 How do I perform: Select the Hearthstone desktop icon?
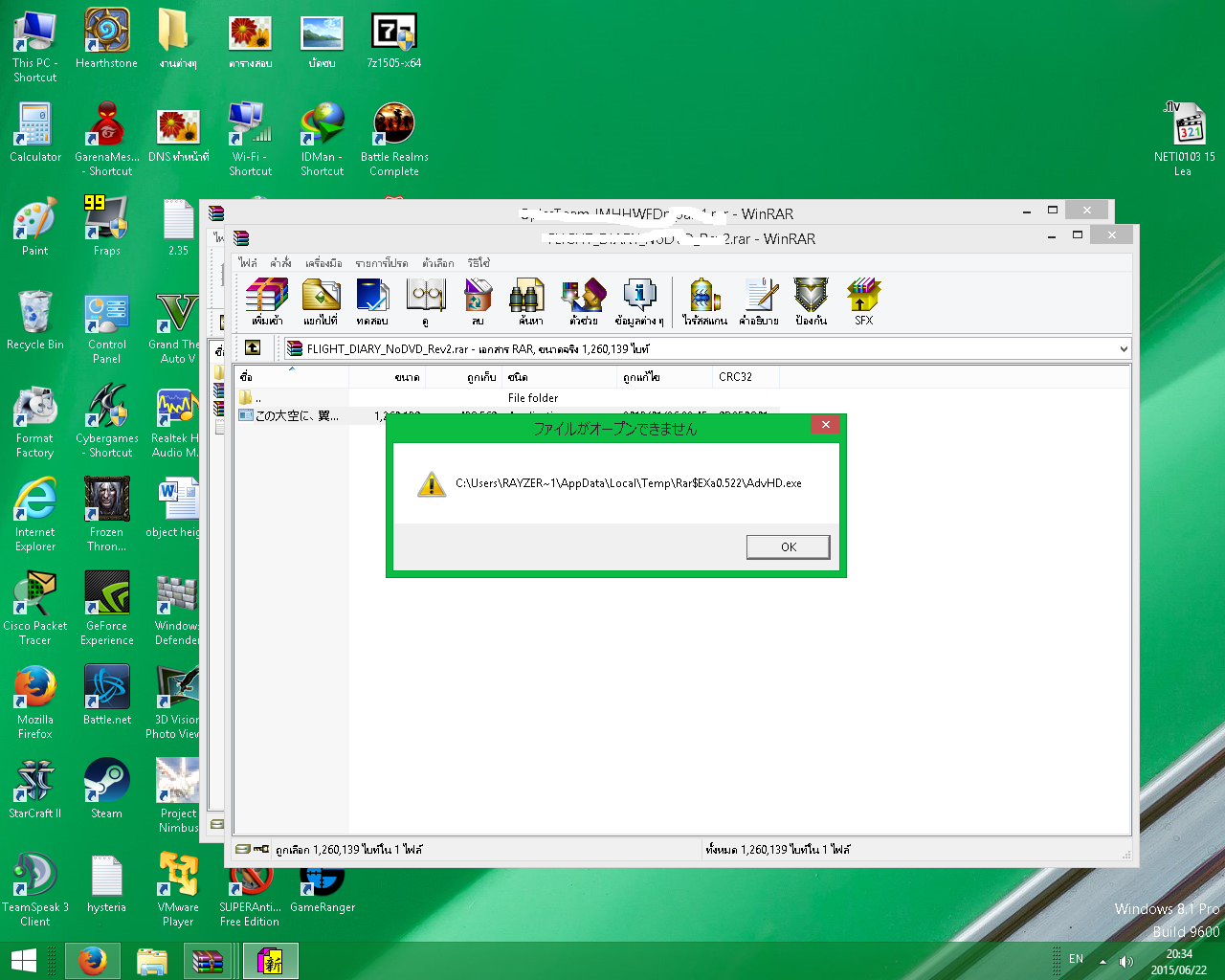pyautogui.click(x=107, y=38)
